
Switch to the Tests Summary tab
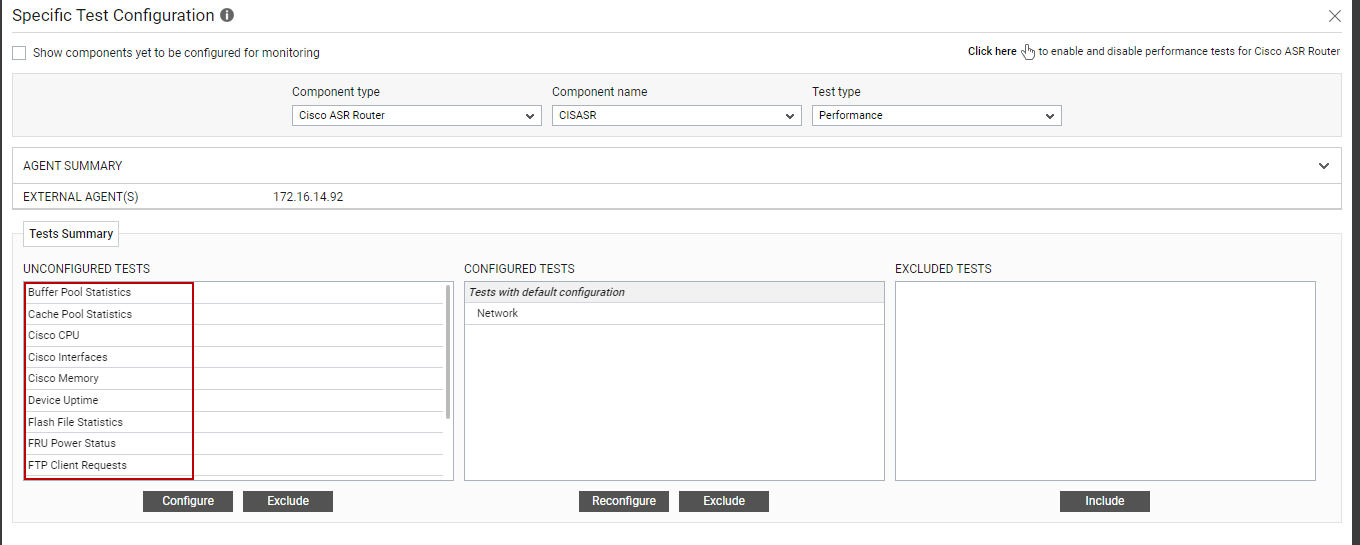71,234
